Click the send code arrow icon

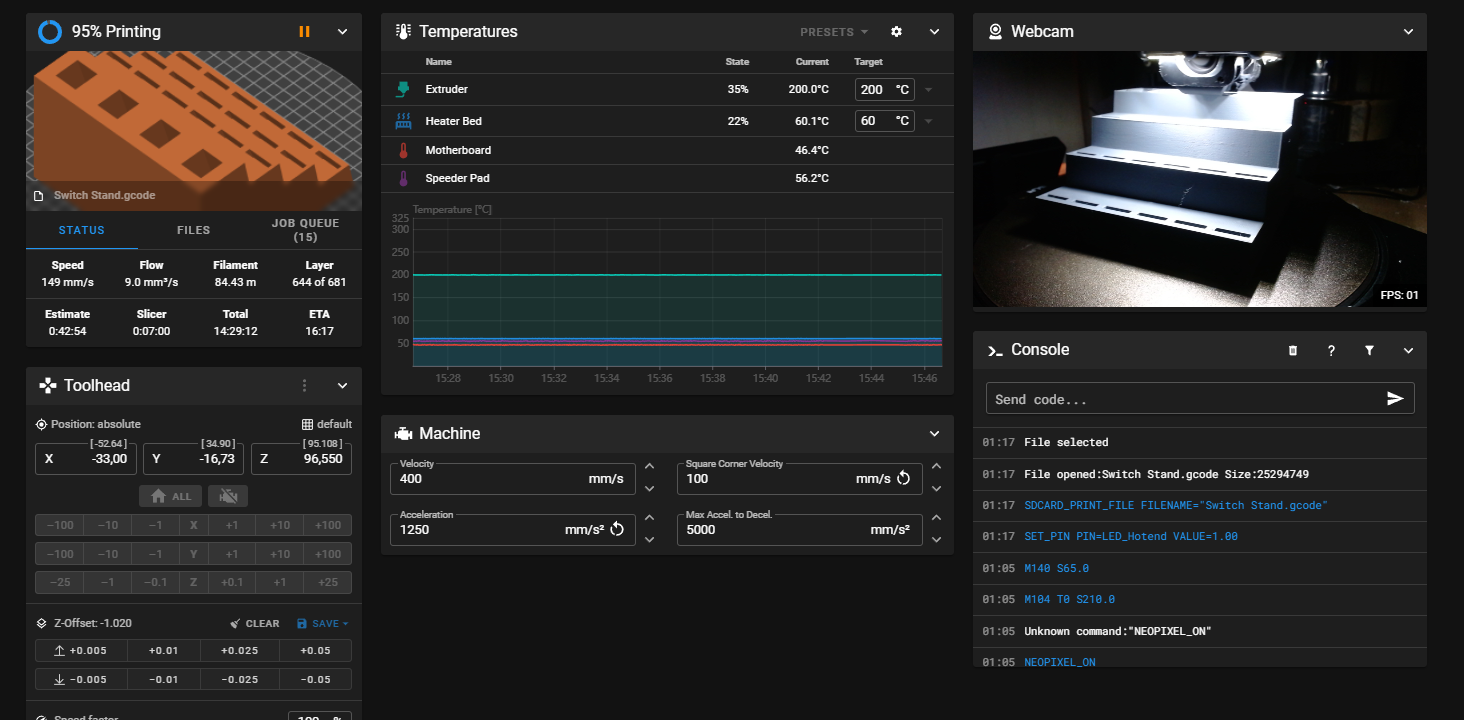pyautogui.click(x=1395, y=399)
